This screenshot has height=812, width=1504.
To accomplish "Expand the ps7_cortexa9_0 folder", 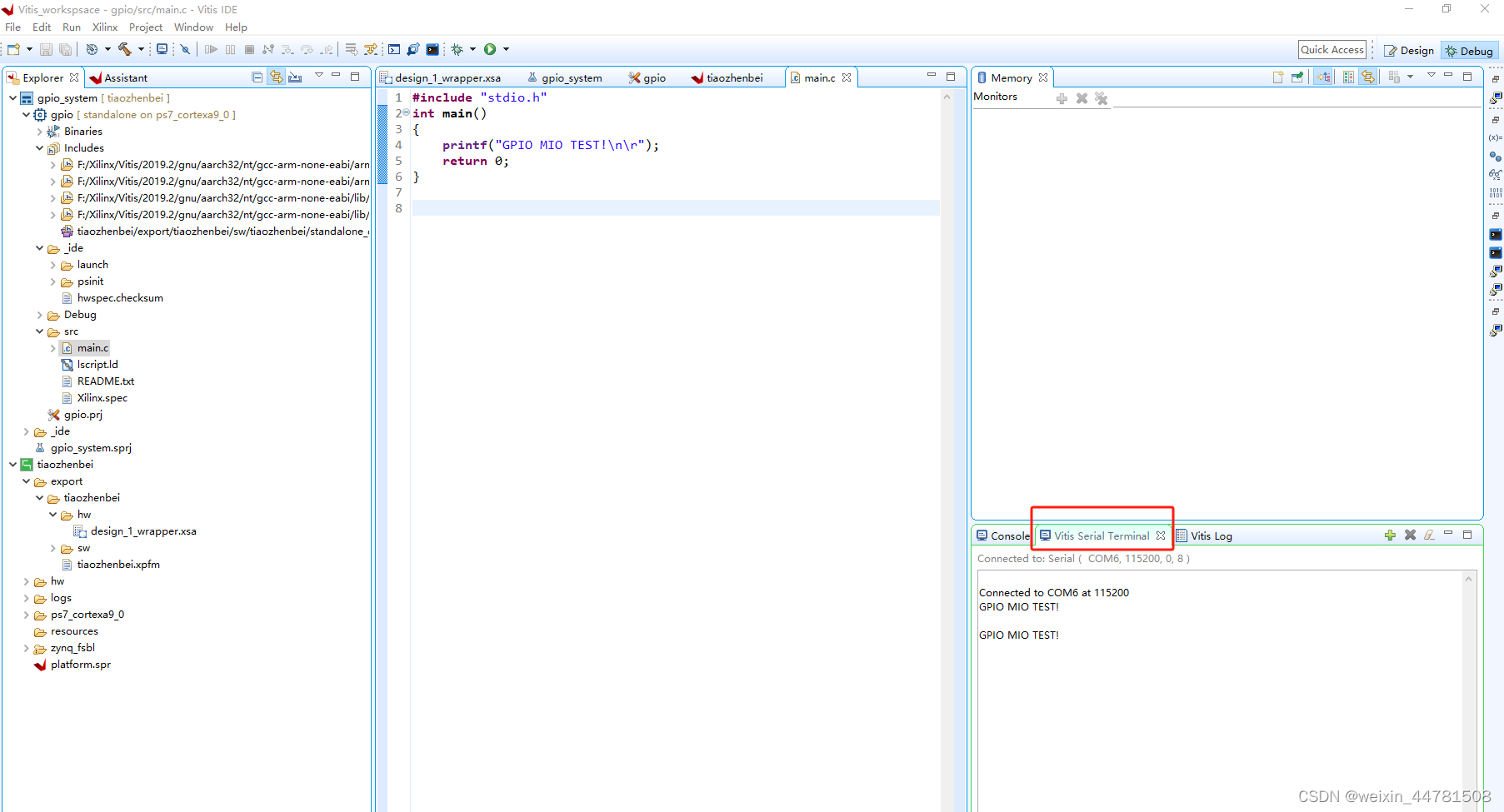I will point(26,615).
